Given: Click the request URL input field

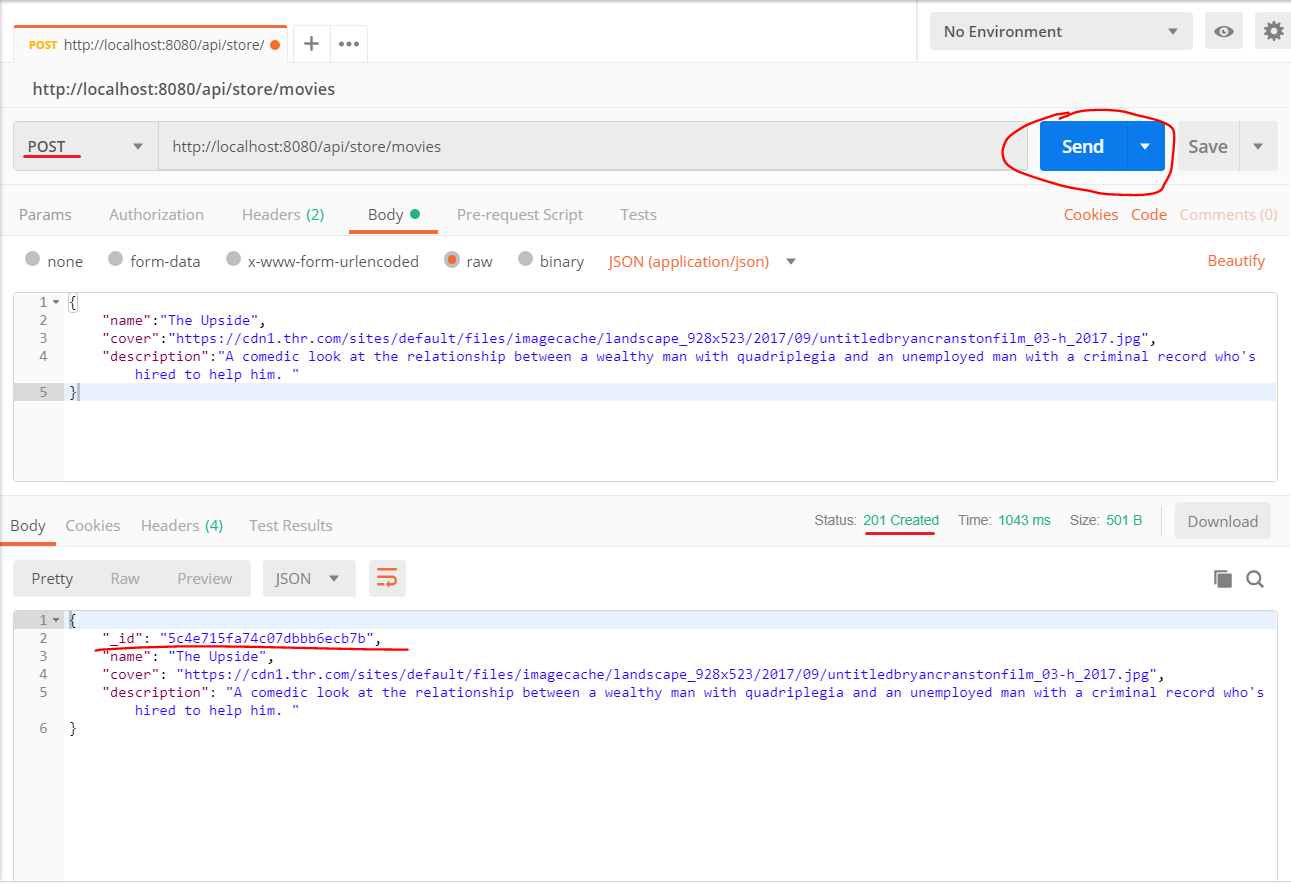Looking at the screenshot, I should click(x=590, y=146).
